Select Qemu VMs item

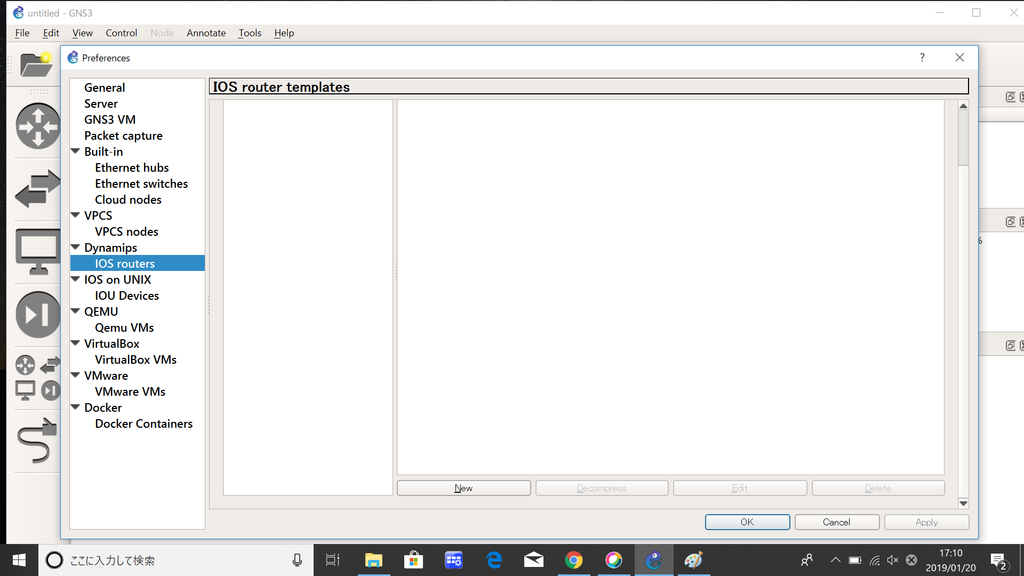124,327
